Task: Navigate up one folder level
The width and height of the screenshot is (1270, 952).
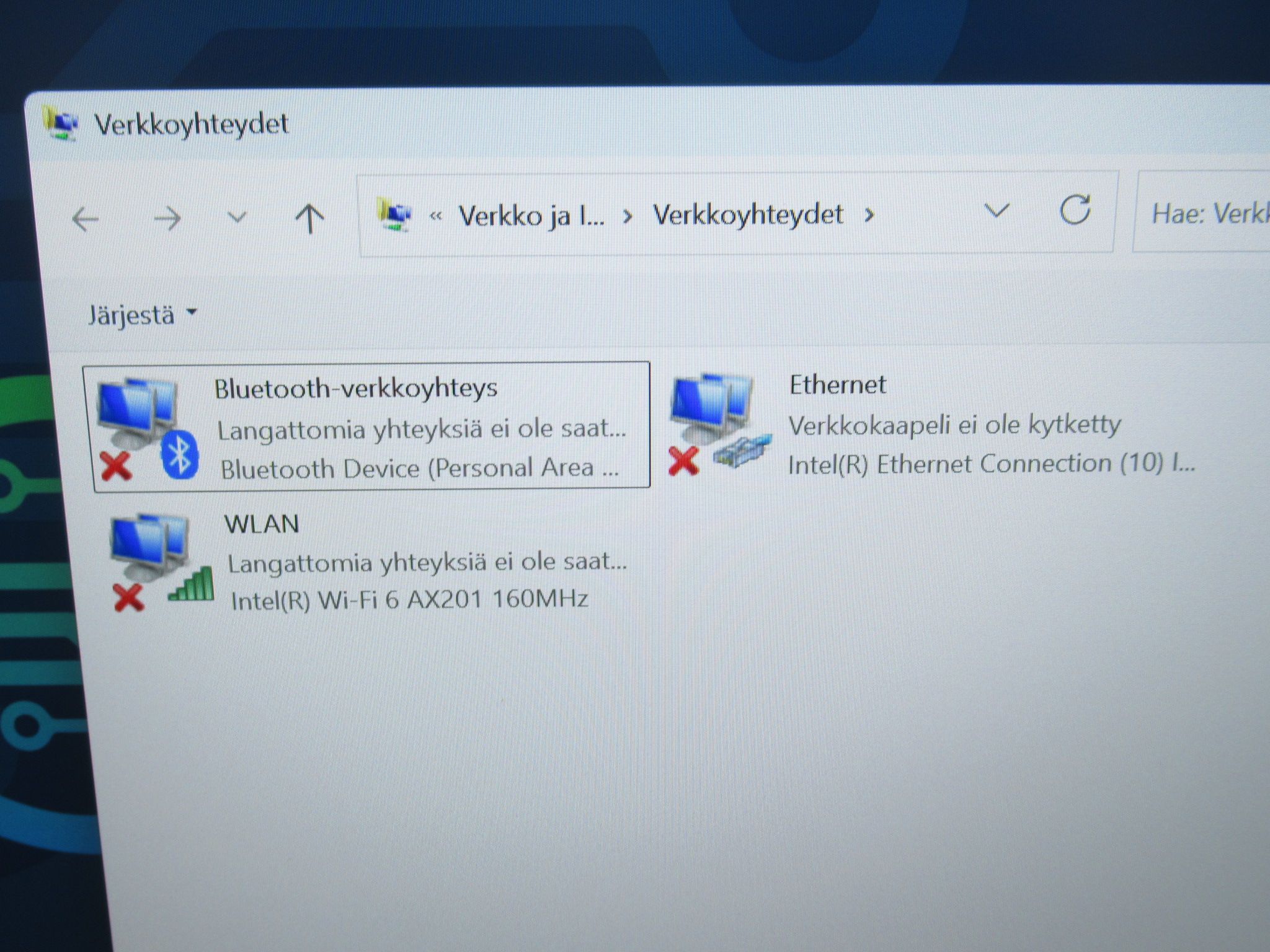Action: [309, 218]
